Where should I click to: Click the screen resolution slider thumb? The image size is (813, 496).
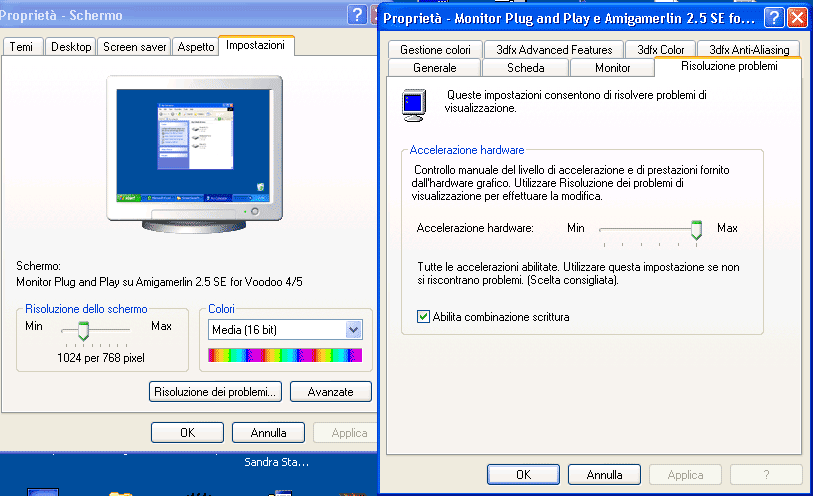pyautogui.click(x=83, y=330)
